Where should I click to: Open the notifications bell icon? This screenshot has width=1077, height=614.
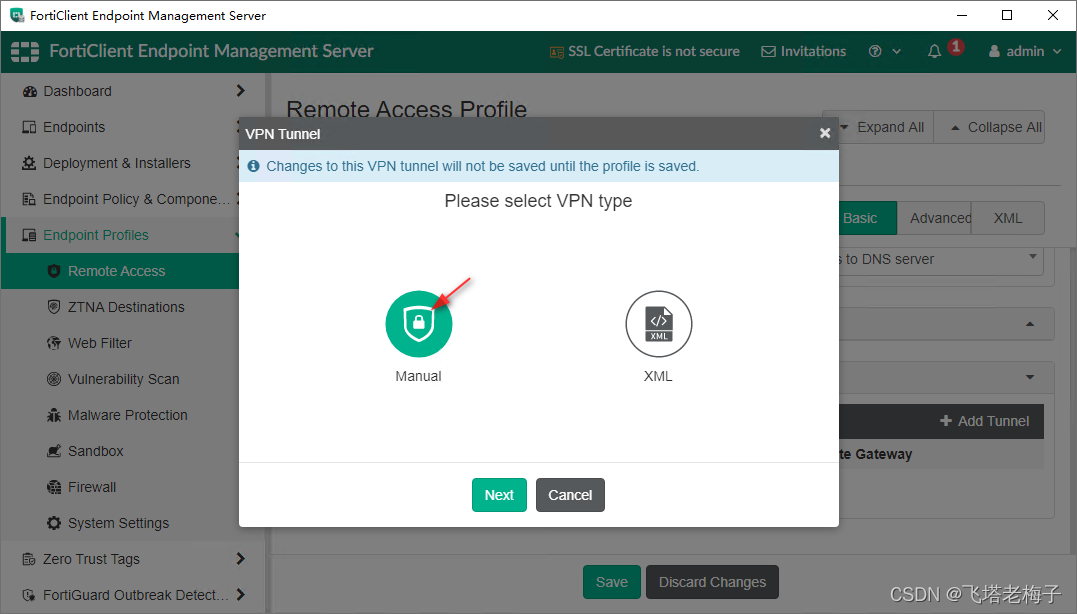coord(934,52)
